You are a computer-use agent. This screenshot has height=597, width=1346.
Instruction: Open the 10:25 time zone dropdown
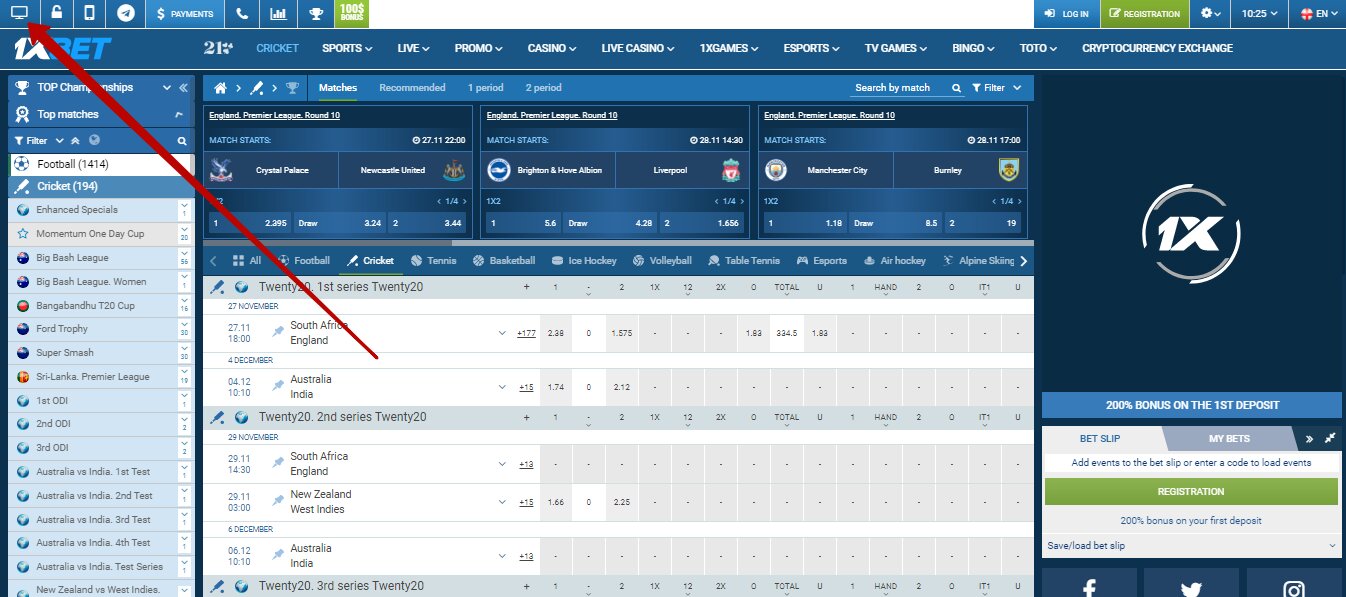[x=1259, y=14]
